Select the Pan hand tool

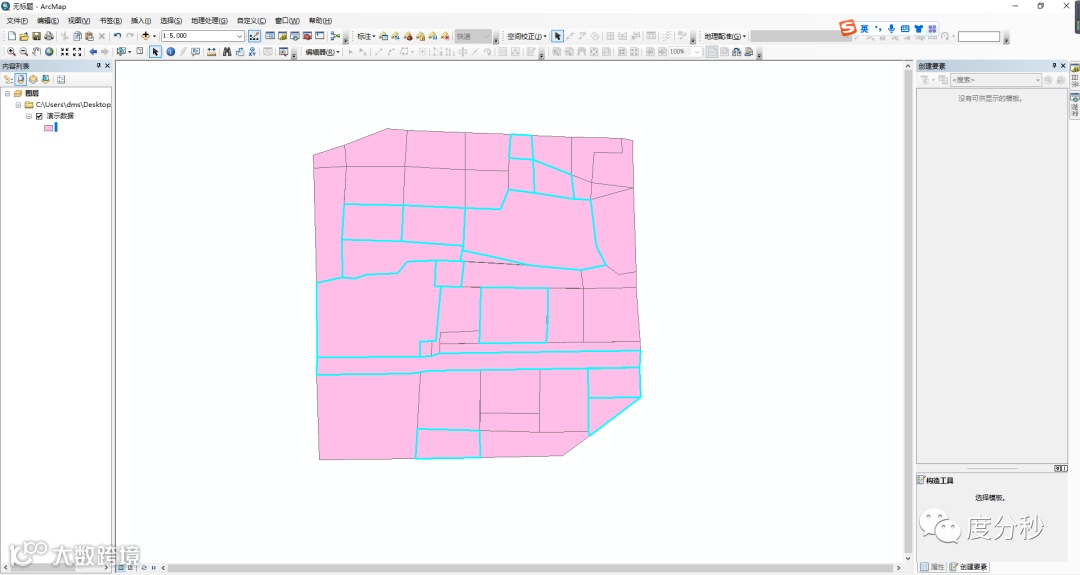pyautogui.click(x=36, y=52)
